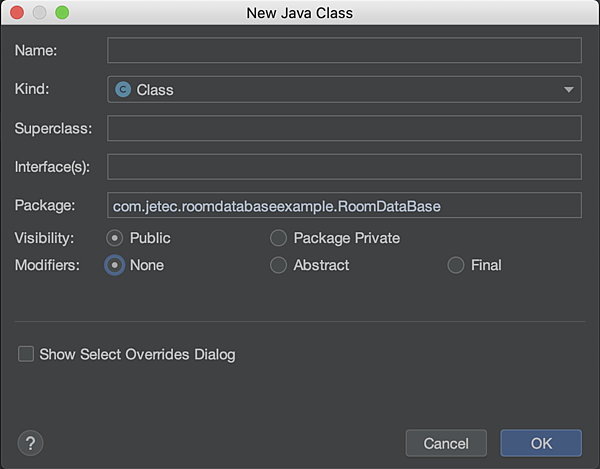
Task: Click the green zoom window button
Action: click(62, 13)
